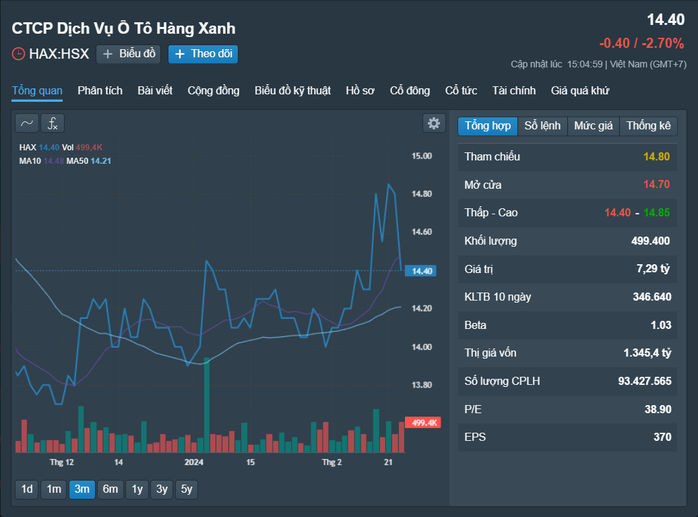
Task: Click Số lượng CPLH value 93.427.565
Action: click(645, 381)
